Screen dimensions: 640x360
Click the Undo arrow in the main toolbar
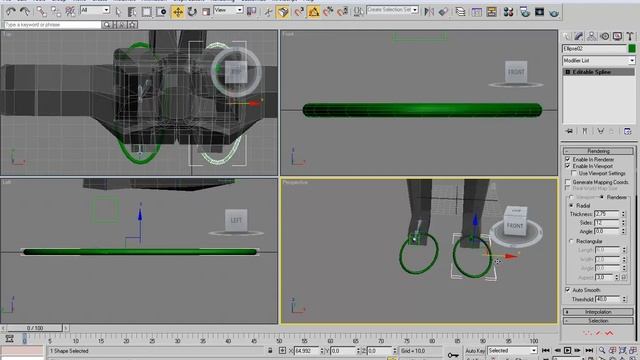(x=11, y=11)
